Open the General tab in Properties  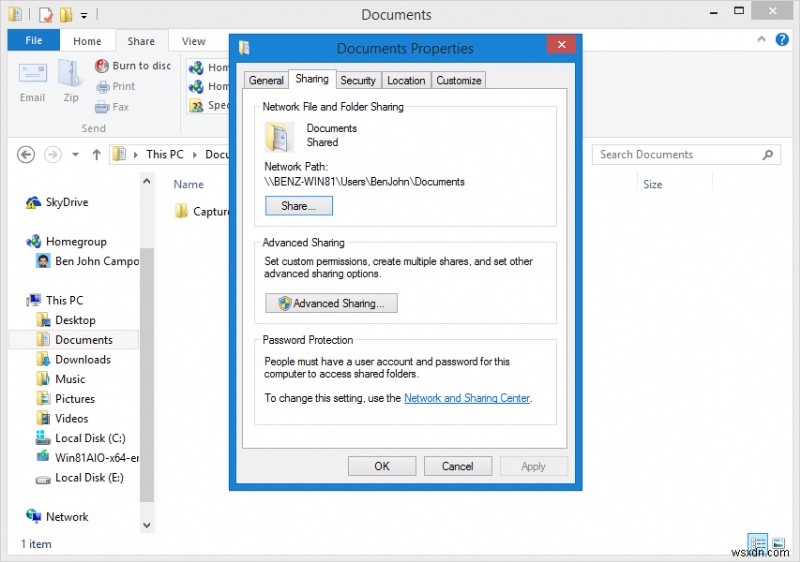(266, 80)
